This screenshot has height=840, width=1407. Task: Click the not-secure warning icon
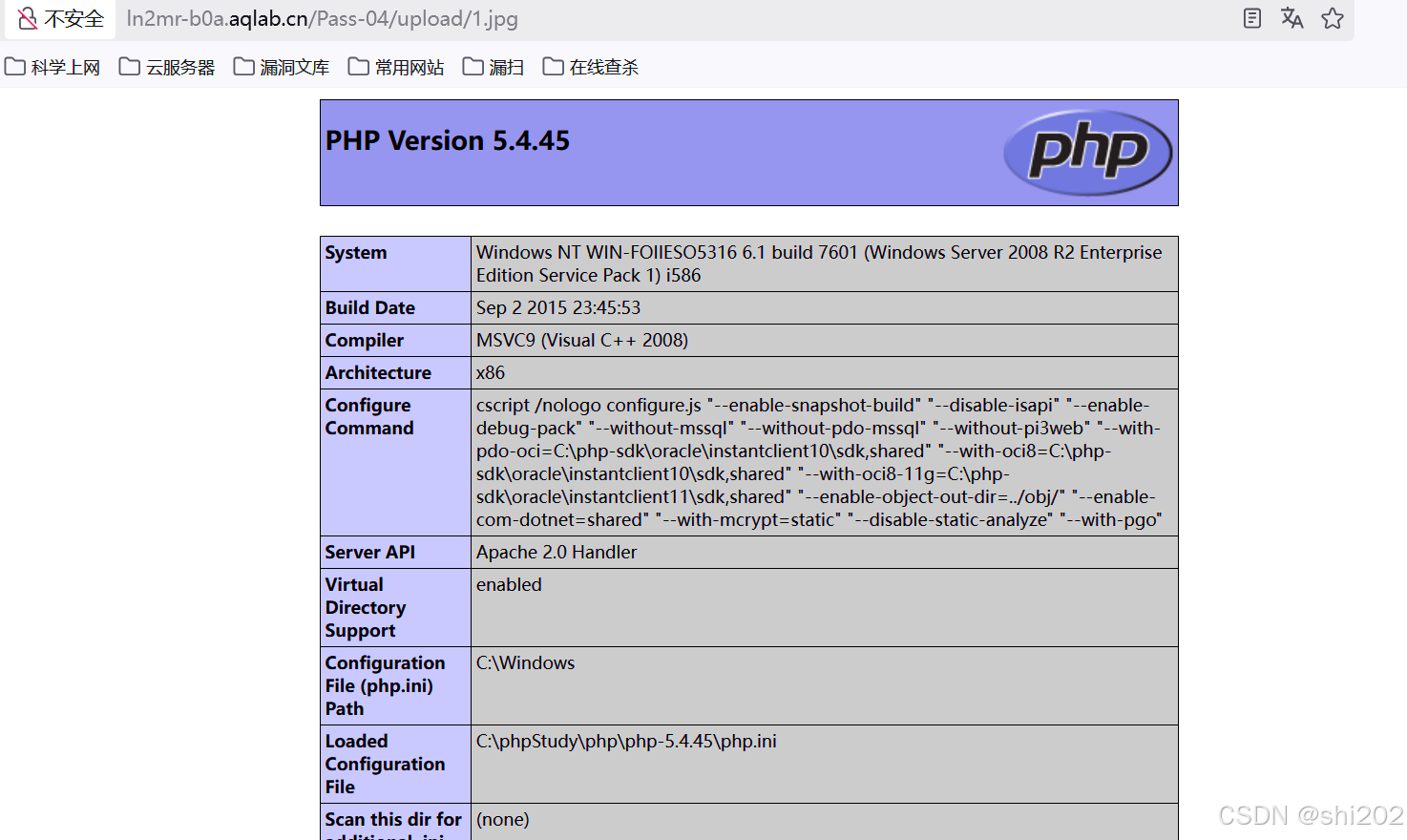pyautogui.click(x=28, y=18)
